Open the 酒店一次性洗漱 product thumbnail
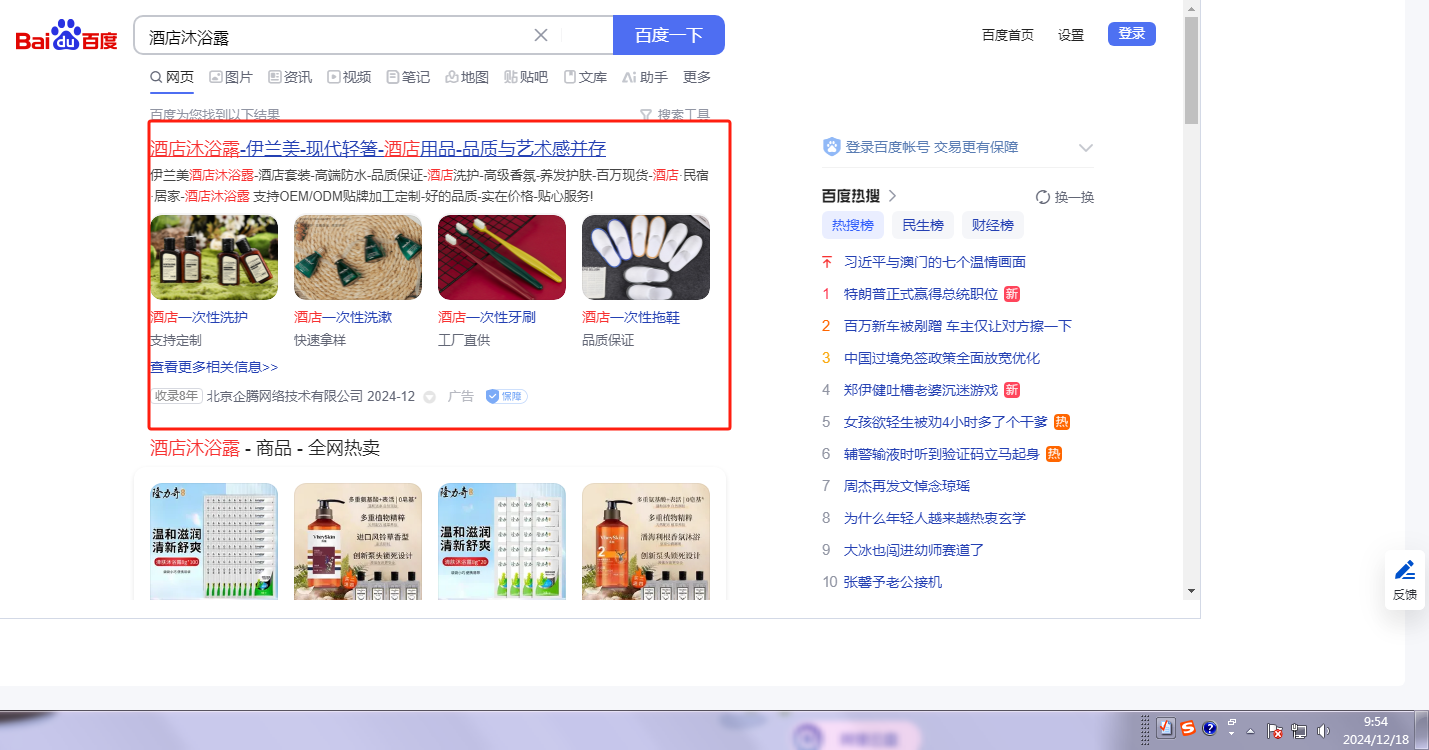The image size is (1429, 750). 358,257
